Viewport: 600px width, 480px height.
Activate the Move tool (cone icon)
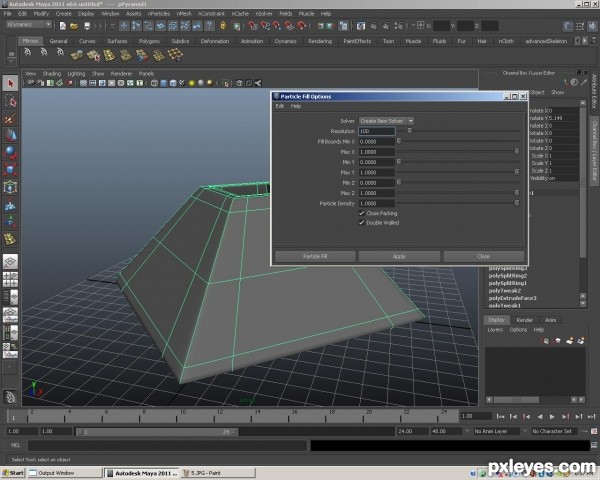pos(10,135)
